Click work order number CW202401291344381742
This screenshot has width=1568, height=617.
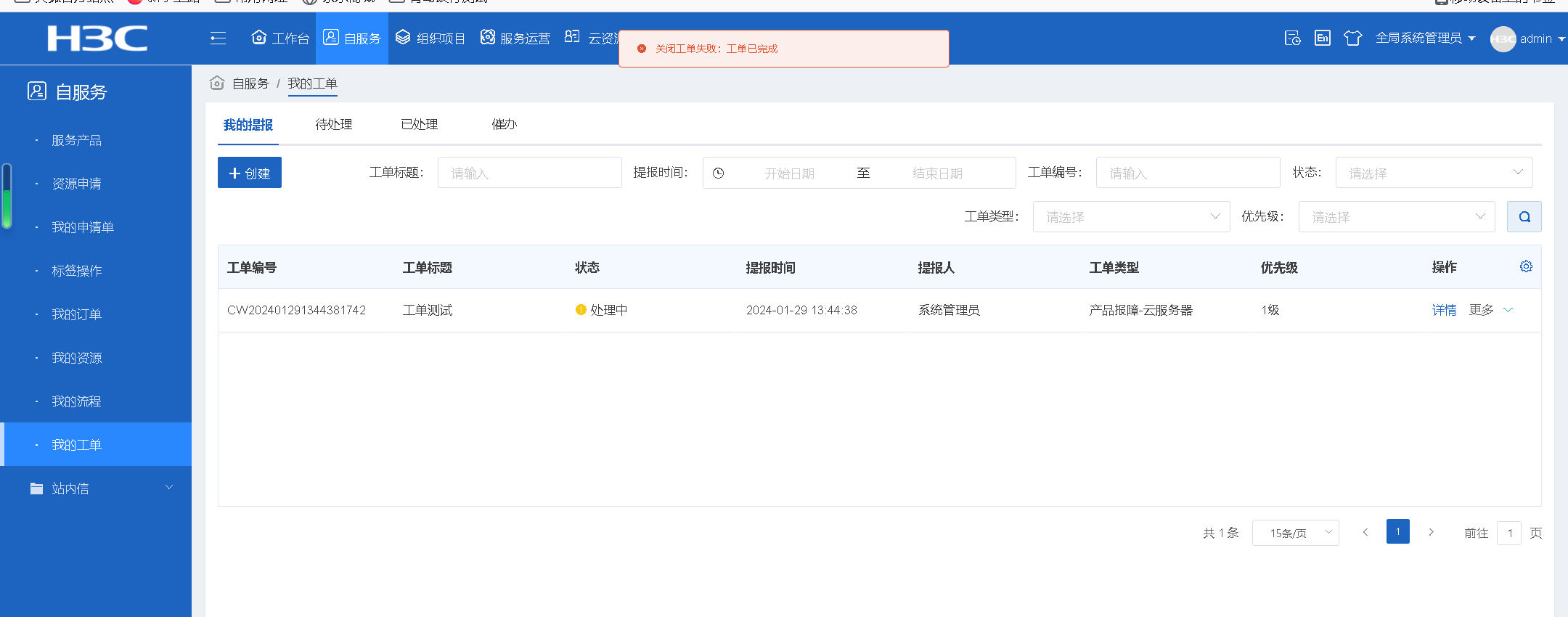[296, 310]
